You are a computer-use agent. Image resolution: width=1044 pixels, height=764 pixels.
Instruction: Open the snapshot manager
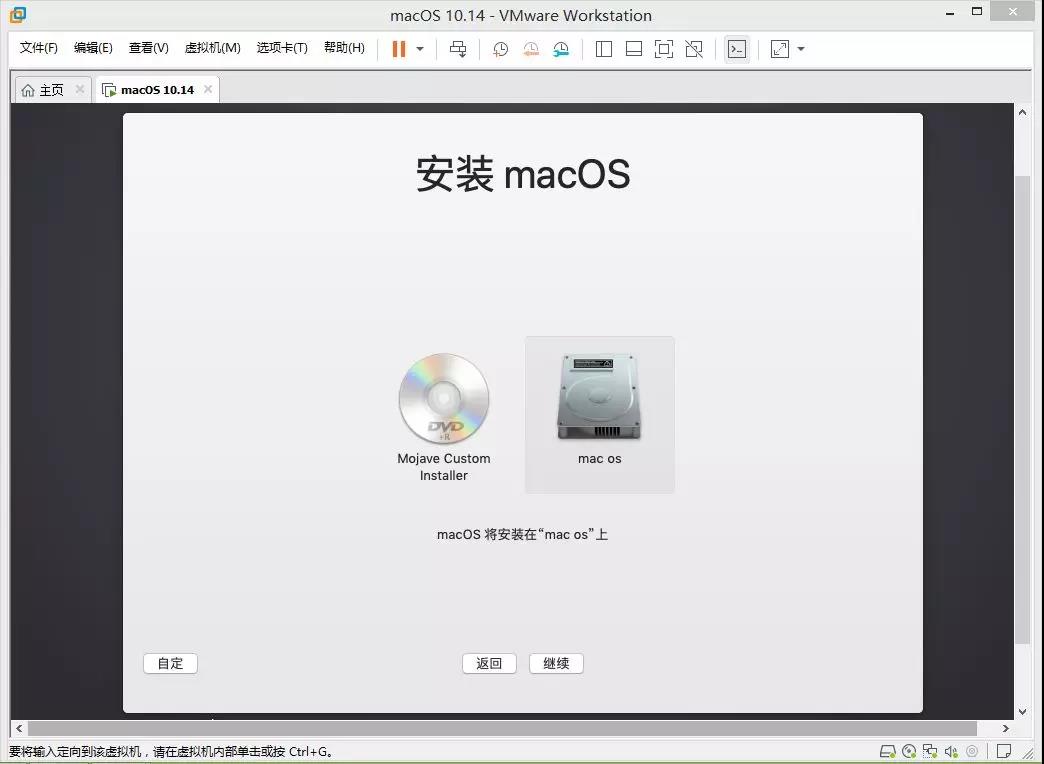(x=561, y=49)
